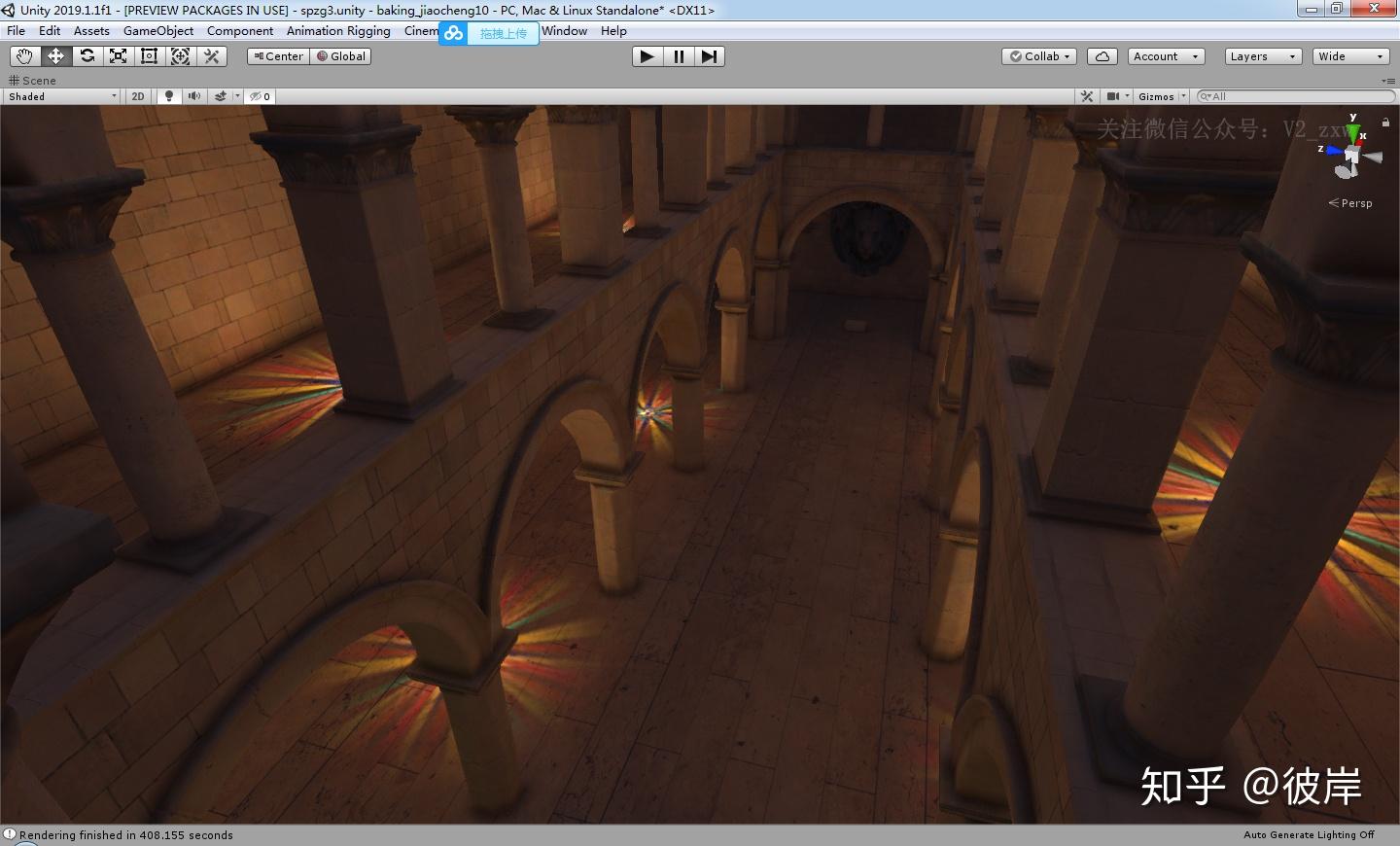
Task: Click the cloud services icon
Action: tap(1102, 56)
